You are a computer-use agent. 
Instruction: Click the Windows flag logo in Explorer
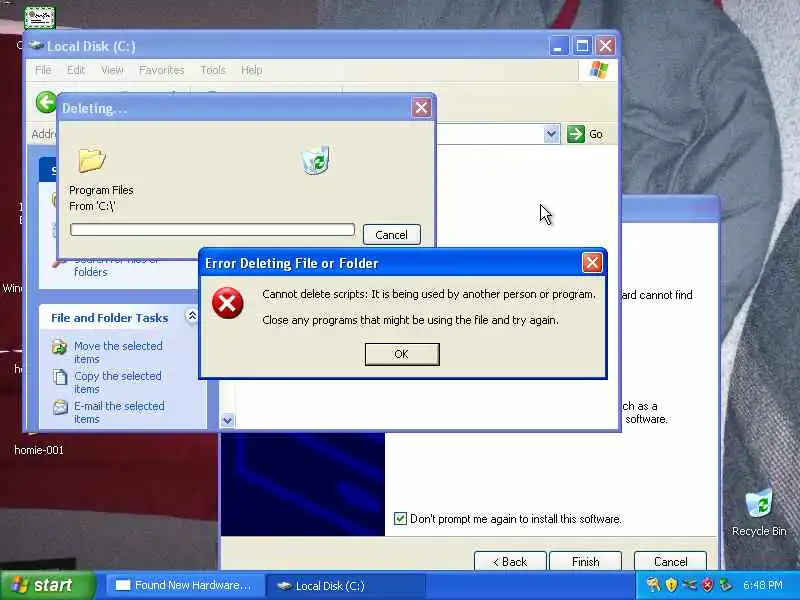[x=598, y=70]
